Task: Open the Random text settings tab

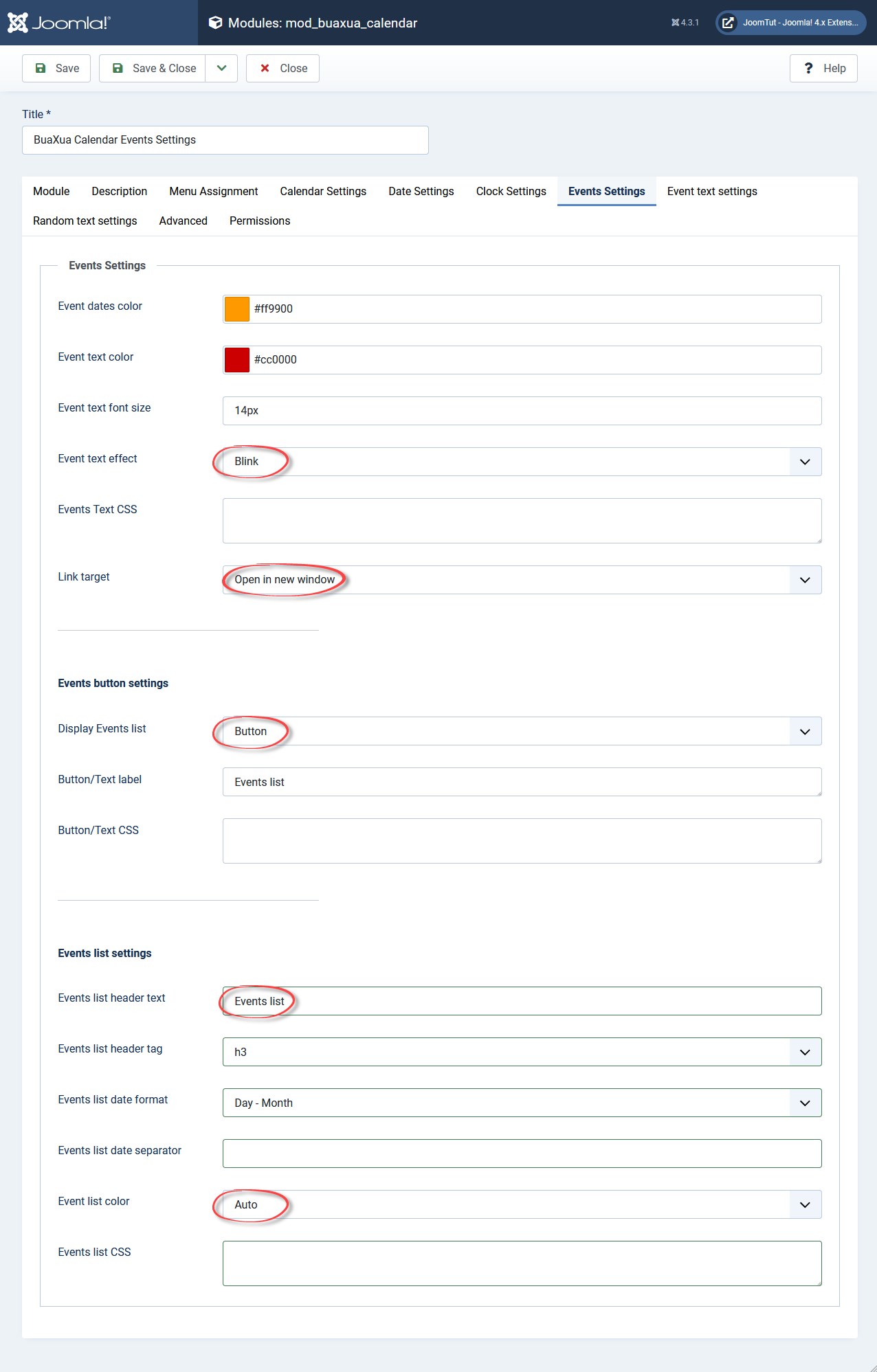Action: coord(85,221)
